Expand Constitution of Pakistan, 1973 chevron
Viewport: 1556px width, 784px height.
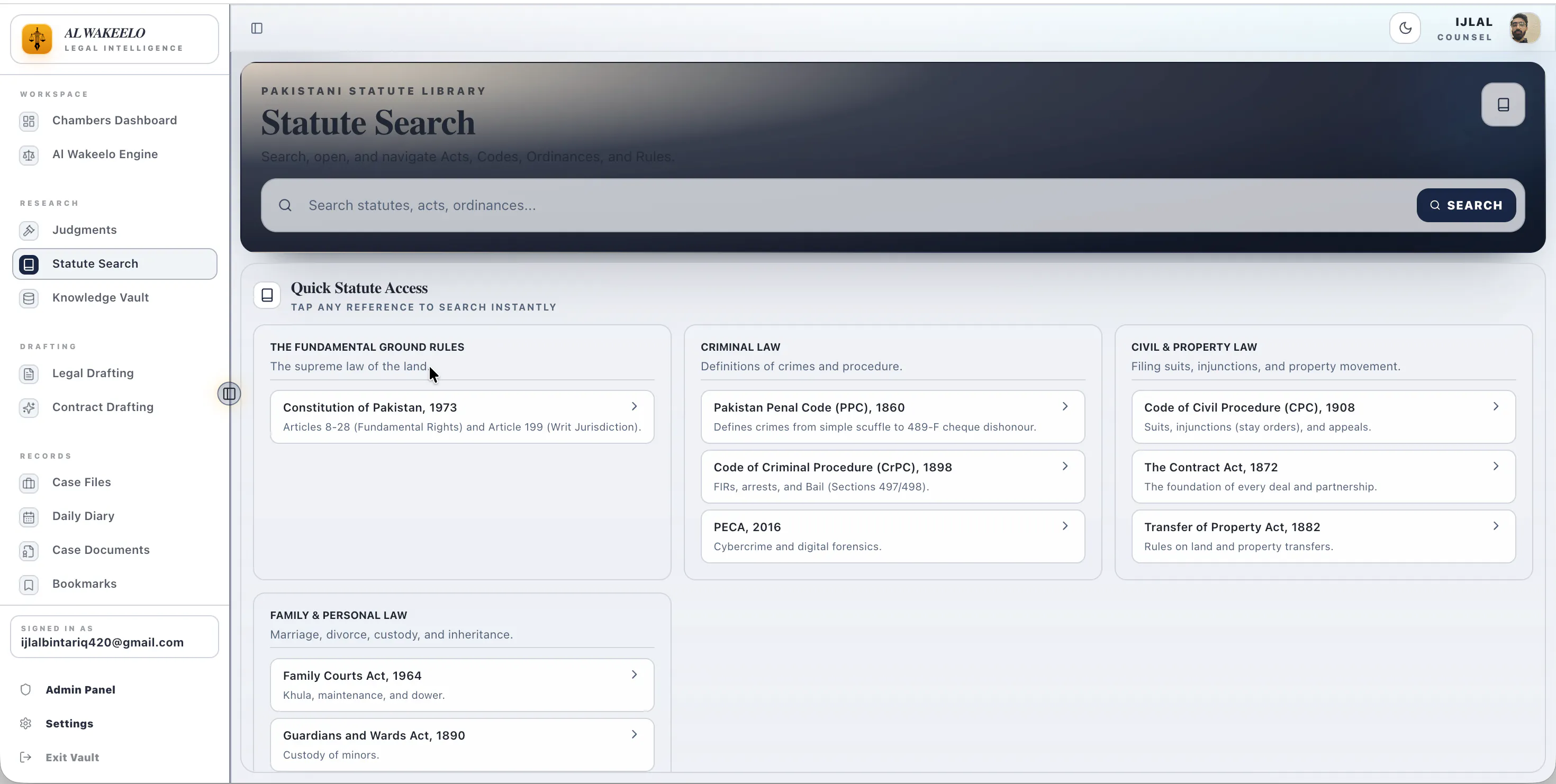pyautogui.click(x=634, y=407)
